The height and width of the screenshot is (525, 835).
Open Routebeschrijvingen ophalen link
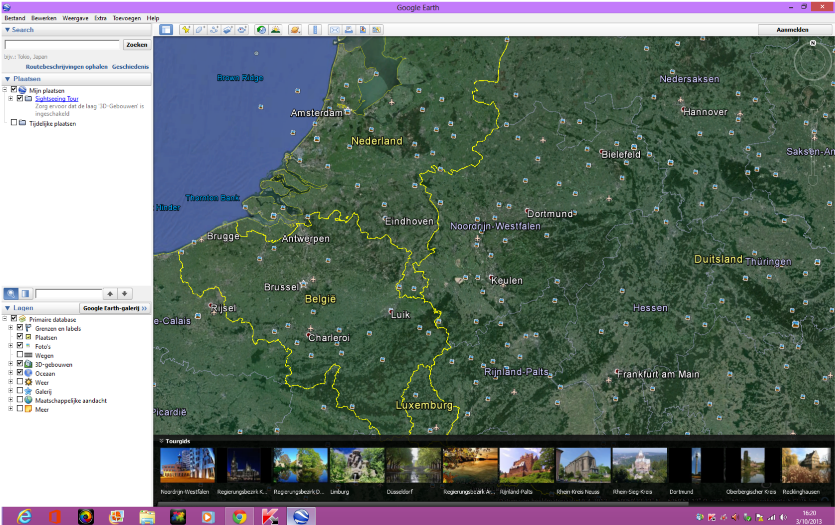click(x=67, y=67)
